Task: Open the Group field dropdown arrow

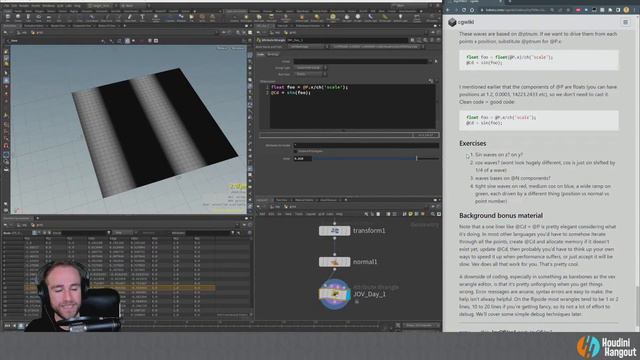Action: [x=429, y=61]
